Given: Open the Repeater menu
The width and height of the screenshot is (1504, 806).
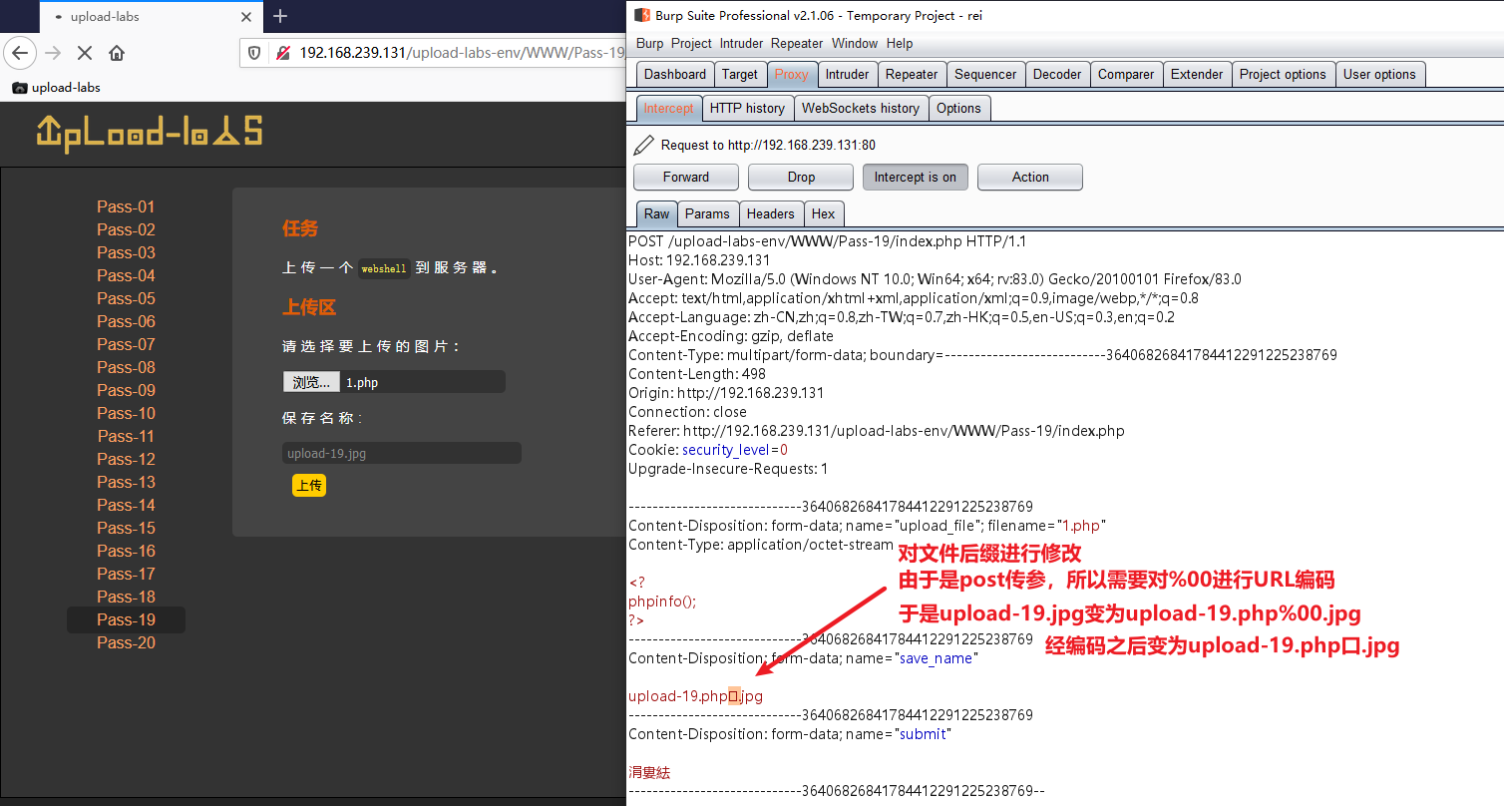Looking at the screenshot, I should [x=797, y=43].
